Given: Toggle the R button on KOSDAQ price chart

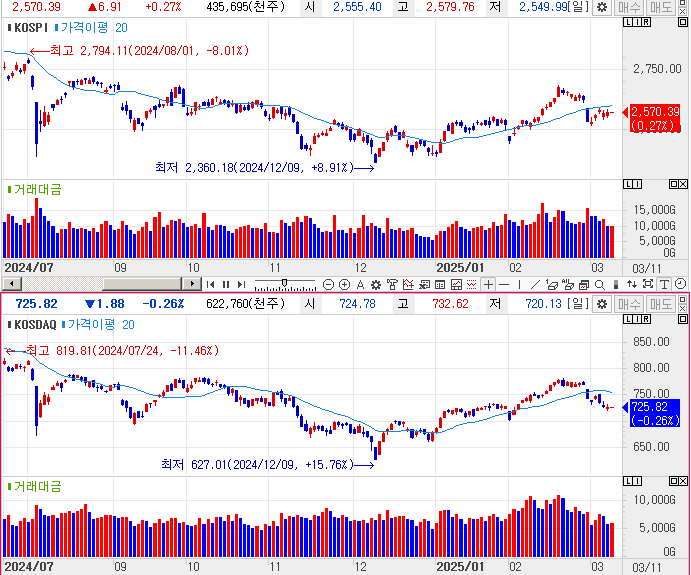Looking at the screenshot, I should pos(646,319).
